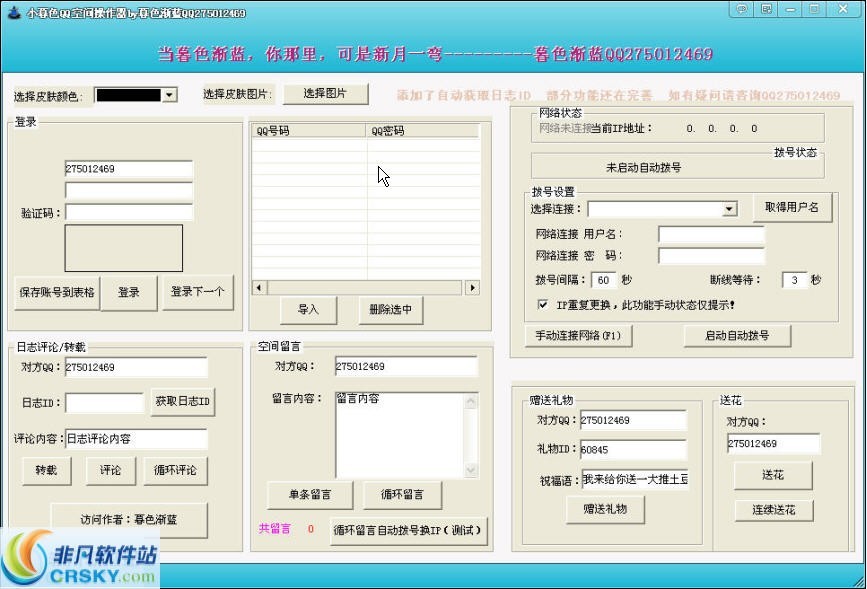
Task: Click the 连续送花 button
Action: [774, 510]
